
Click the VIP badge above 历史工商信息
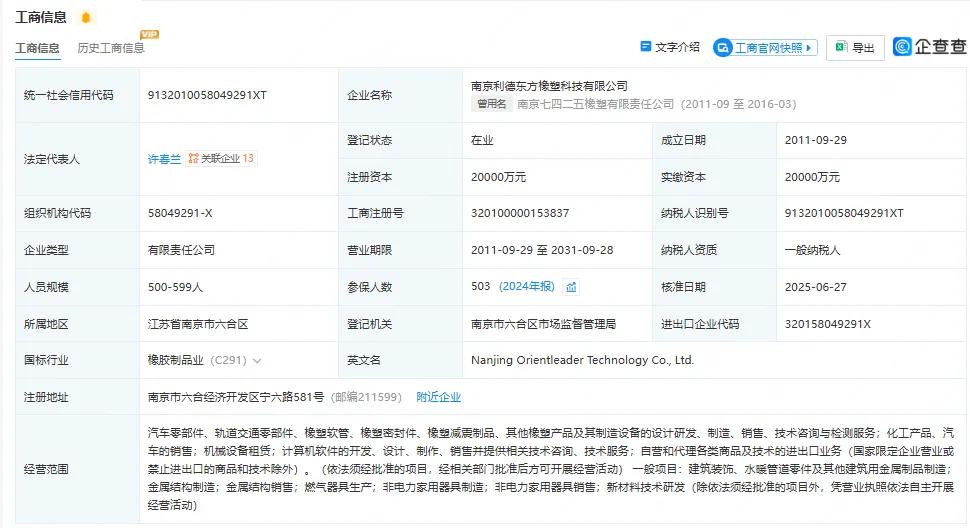coord(149,35)
